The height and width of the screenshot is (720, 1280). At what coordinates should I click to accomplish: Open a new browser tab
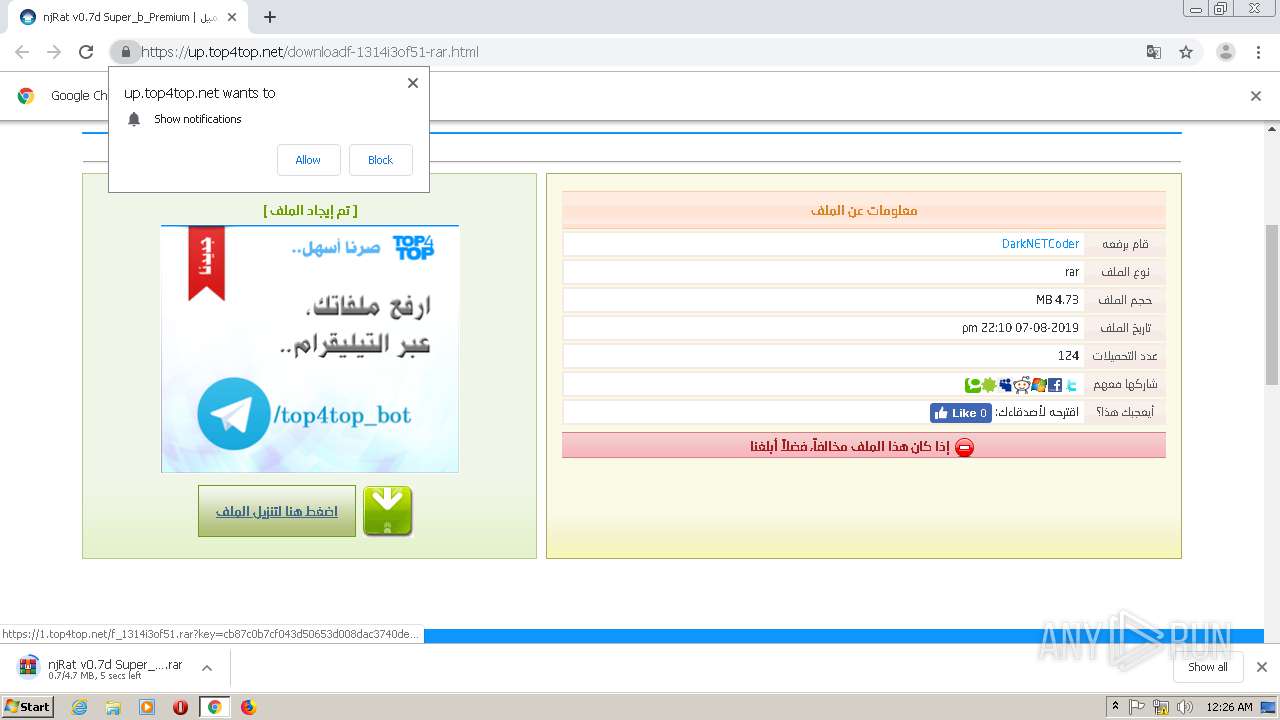point(270,17)
